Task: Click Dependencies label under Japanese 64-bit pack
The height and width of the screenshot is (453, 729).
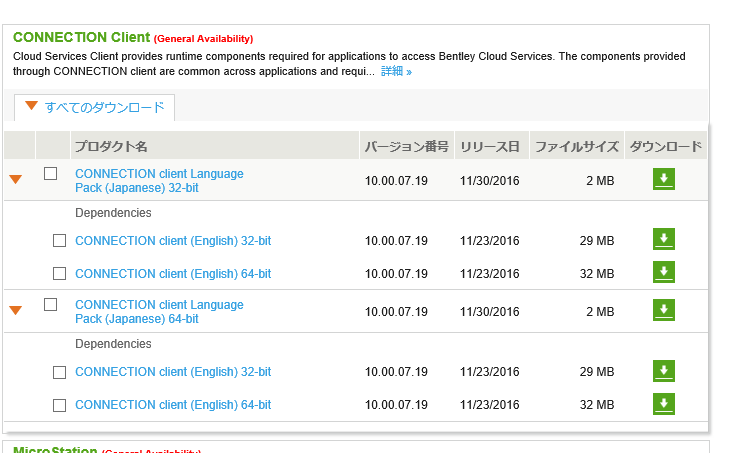Action: 113,344
